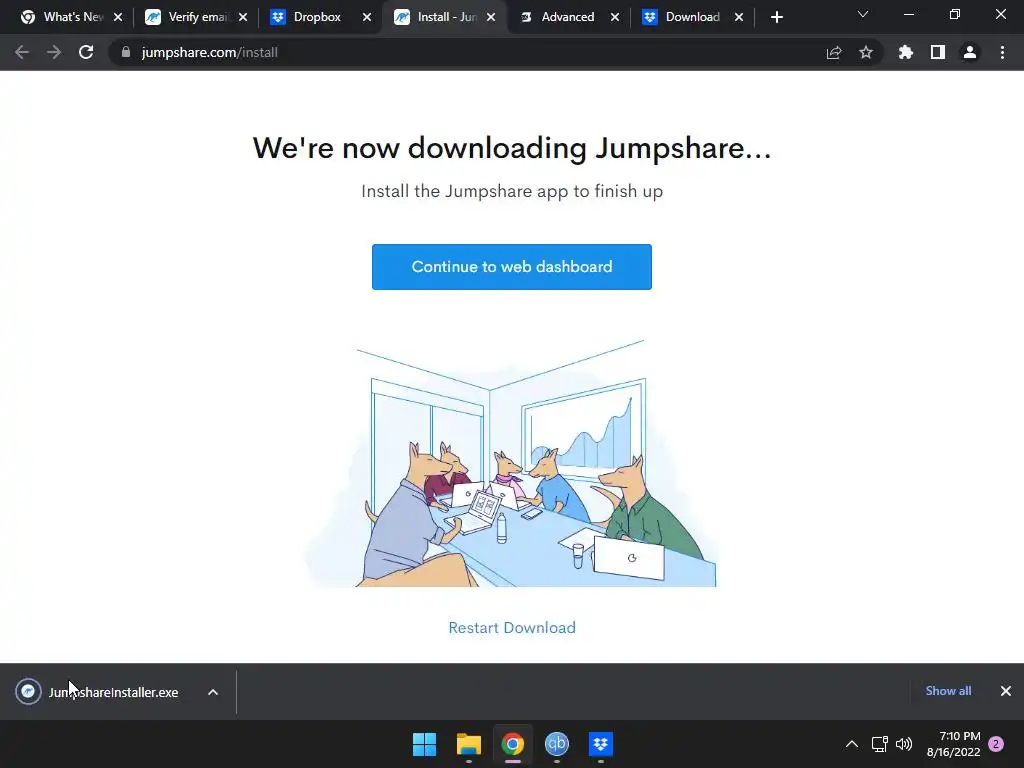Show all downloads

click(x=948, y=691)
